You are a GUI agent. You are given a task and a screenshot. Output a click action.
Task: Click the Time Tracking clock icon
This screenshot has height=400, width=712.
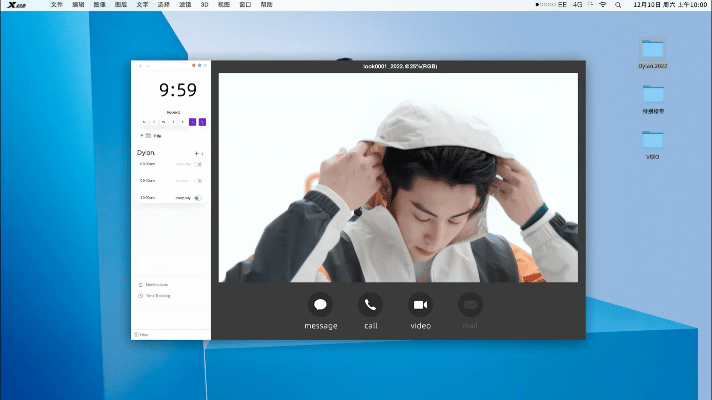click(140, 296)
